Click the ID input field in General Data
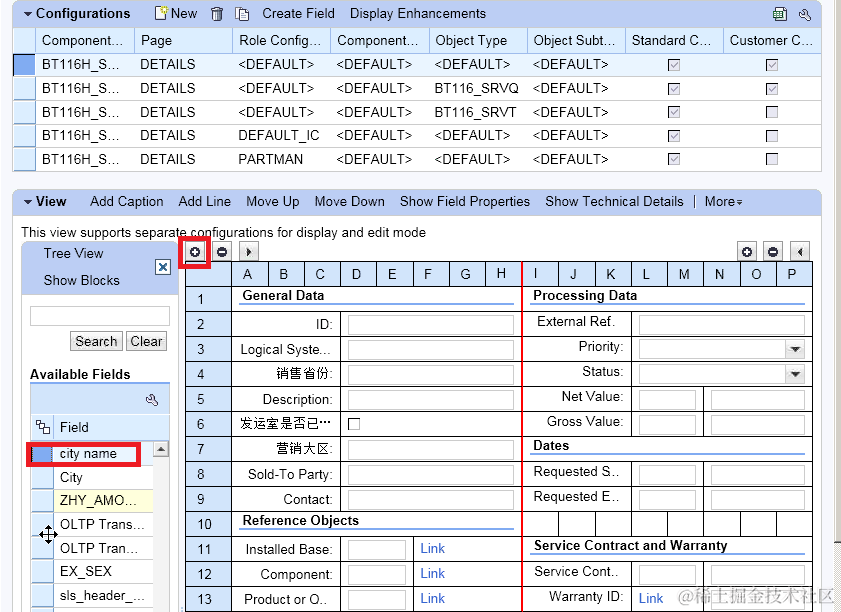 [431, 325]
